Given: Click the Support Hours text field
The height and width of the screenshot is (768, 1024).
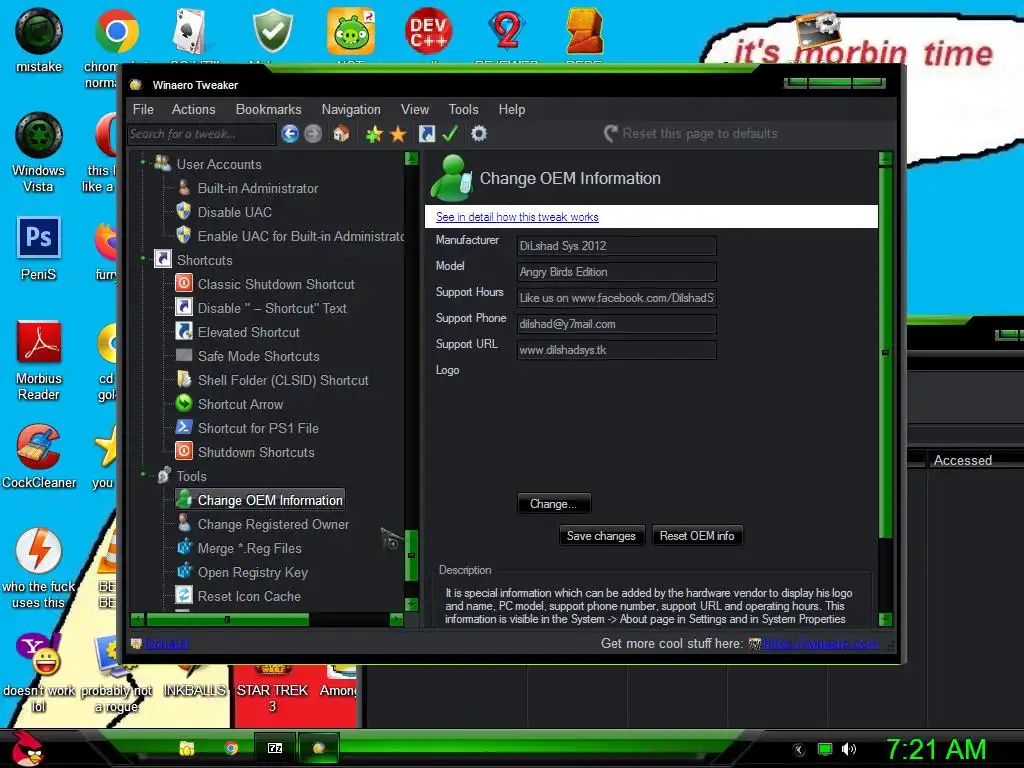Looking at the screenshot, I should pyautogui.click(x=616, y=298).
